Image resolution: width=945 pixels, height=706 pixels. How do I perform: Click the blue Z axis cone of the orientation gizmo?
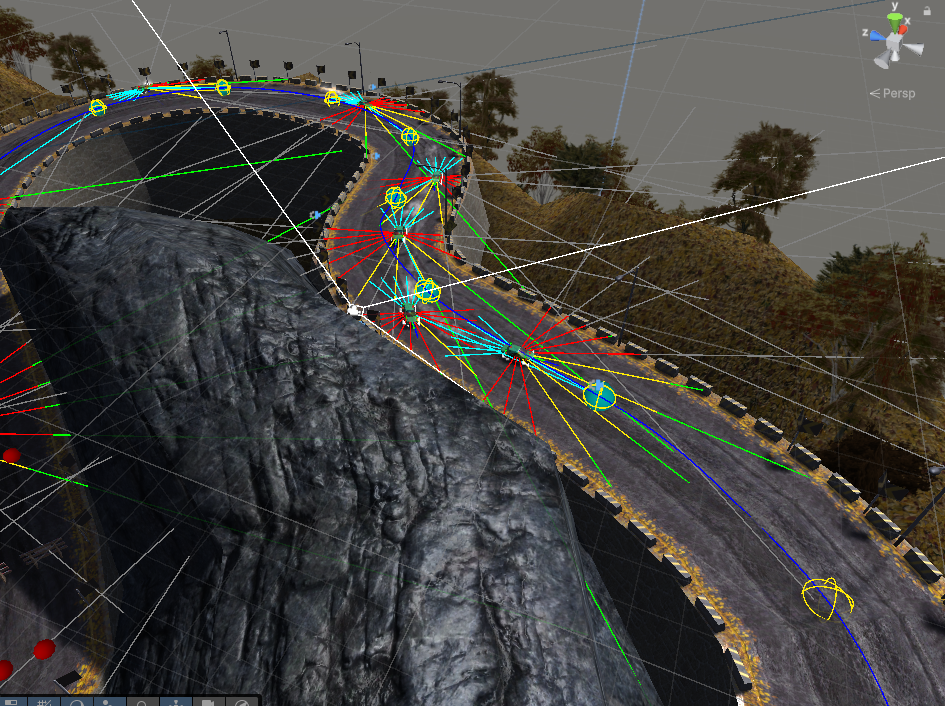(x=878, y=37)
